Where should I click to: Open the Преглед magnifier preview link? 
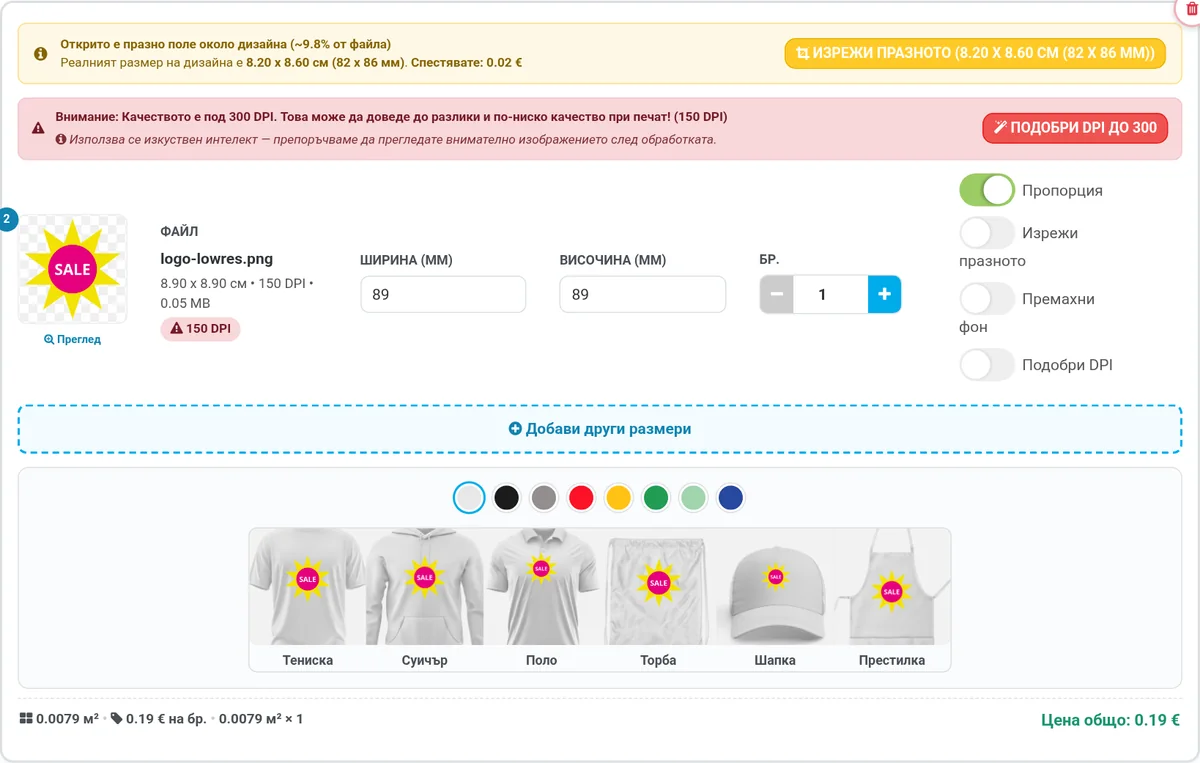click(x=72, y=339)
